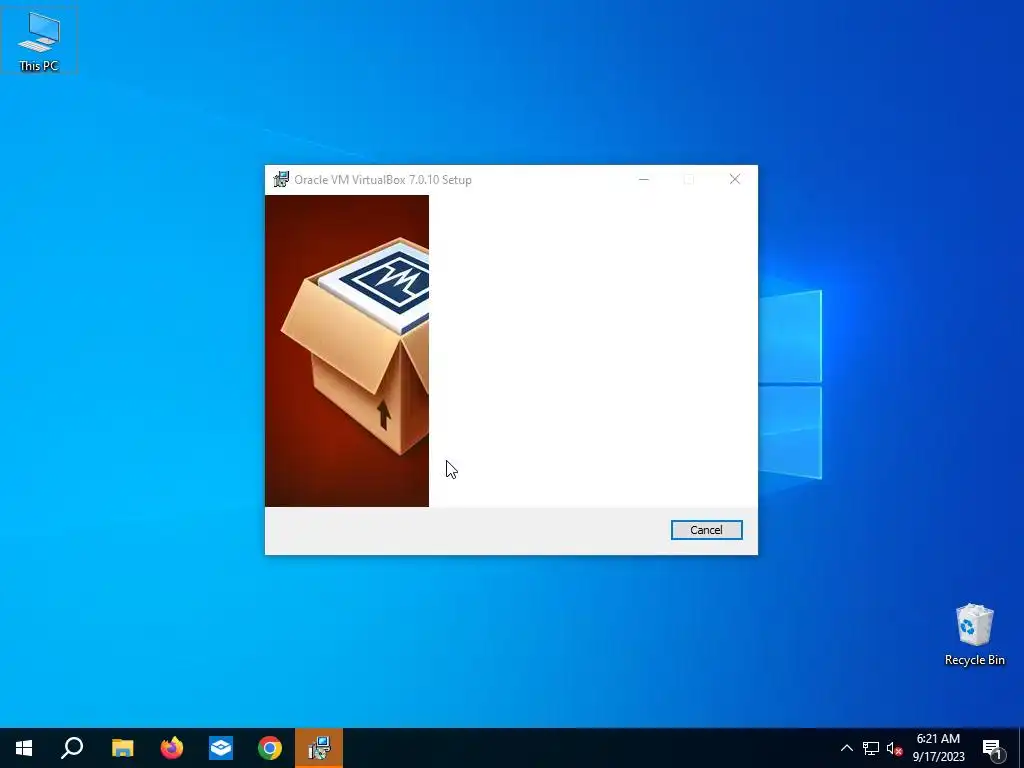This screenshot has height=768, width=1024.
Task: Open the notification center icon
Action: coord(993,748)
